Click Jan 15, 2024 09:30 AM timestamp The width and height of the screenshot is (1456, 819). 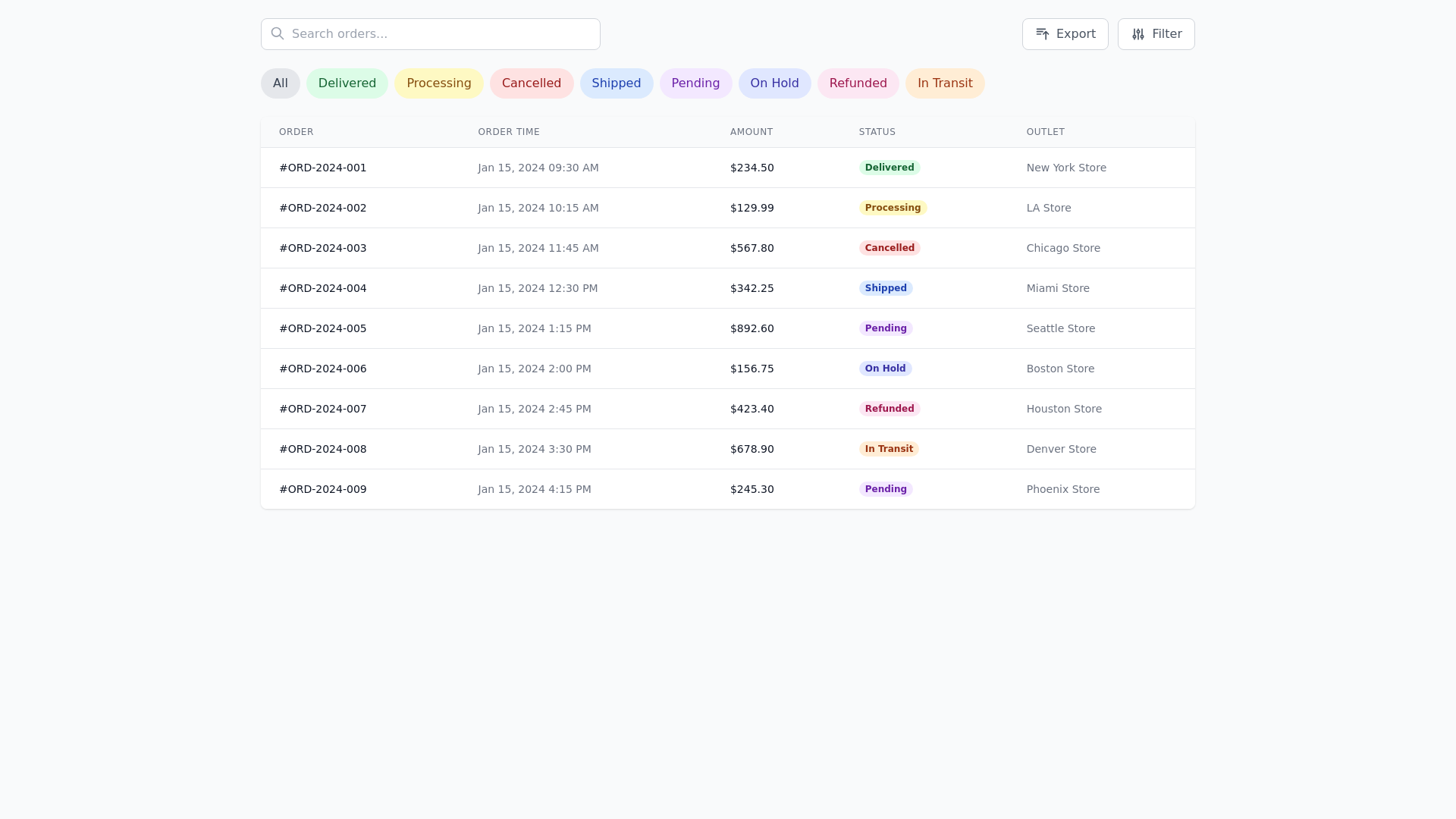(538, 168)
